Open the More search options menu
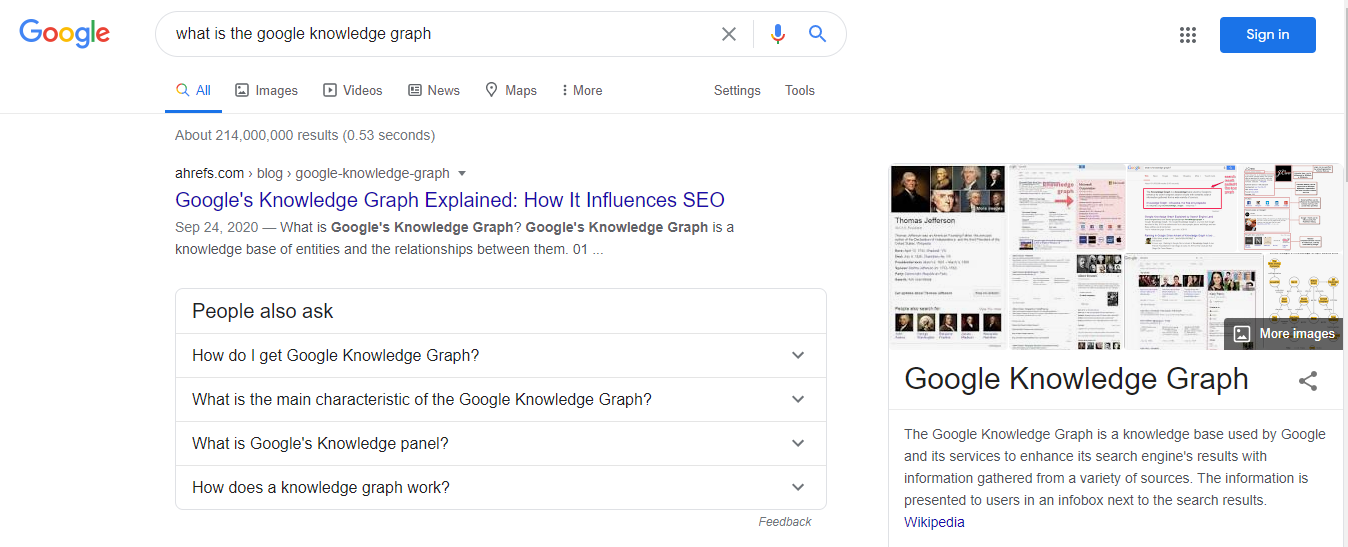 (582, 90)
